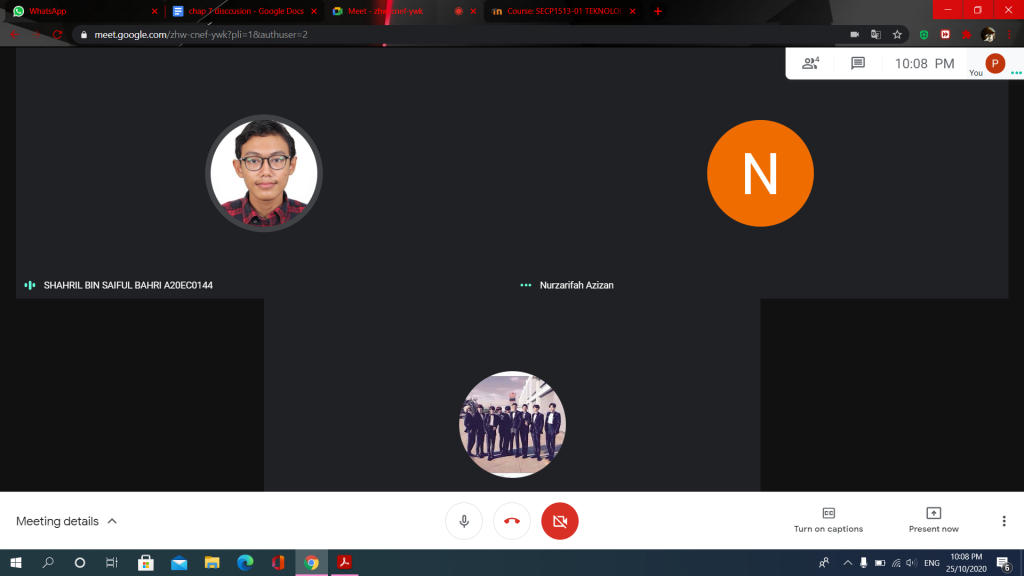
Task: Bookmark this page with the star icon
Action: [x=897, y=34]
